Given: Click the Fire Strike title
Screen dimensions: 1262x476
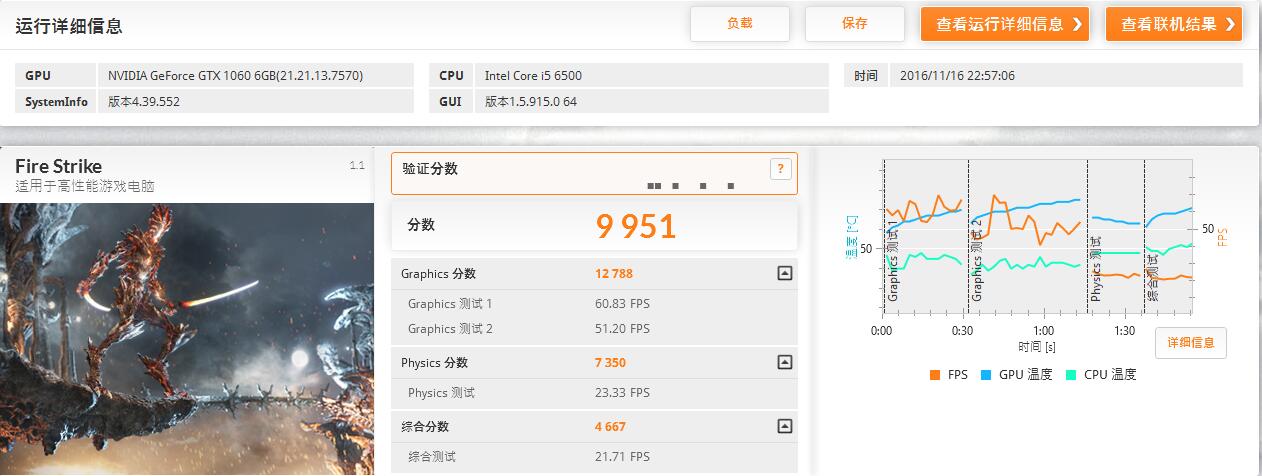Looking at the screenshot, I should click(58, 166).
